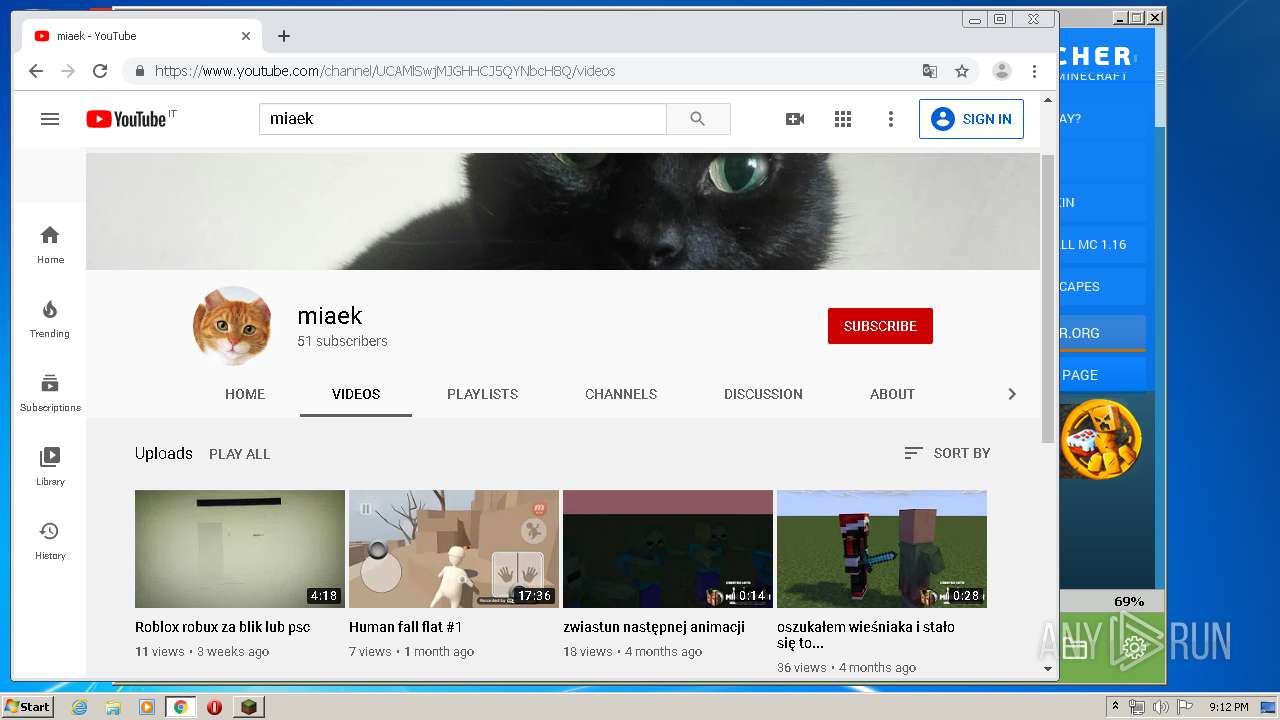Bookmark this page with the star
Image resolution: width=1280 pixels, height=720 pixels.
coord(962,71)
